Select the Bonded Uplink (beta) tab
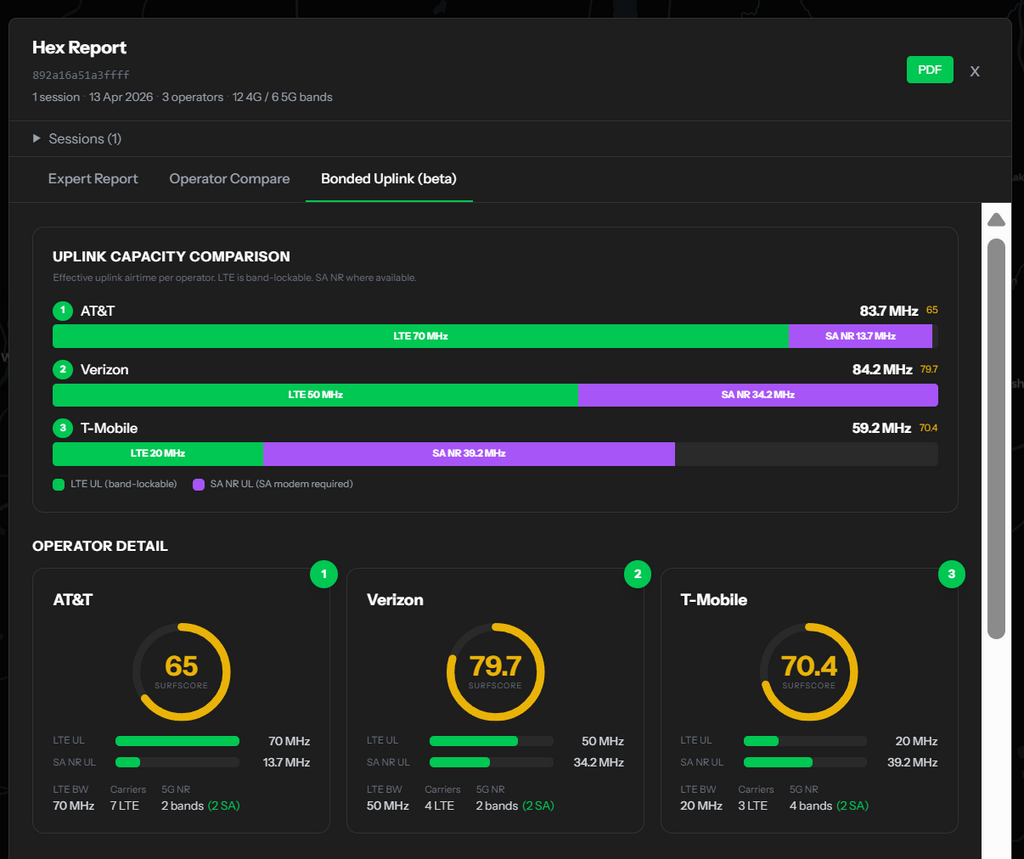Screen dimensions: 1024x859 pyautogui.click(x=389, y=178)
